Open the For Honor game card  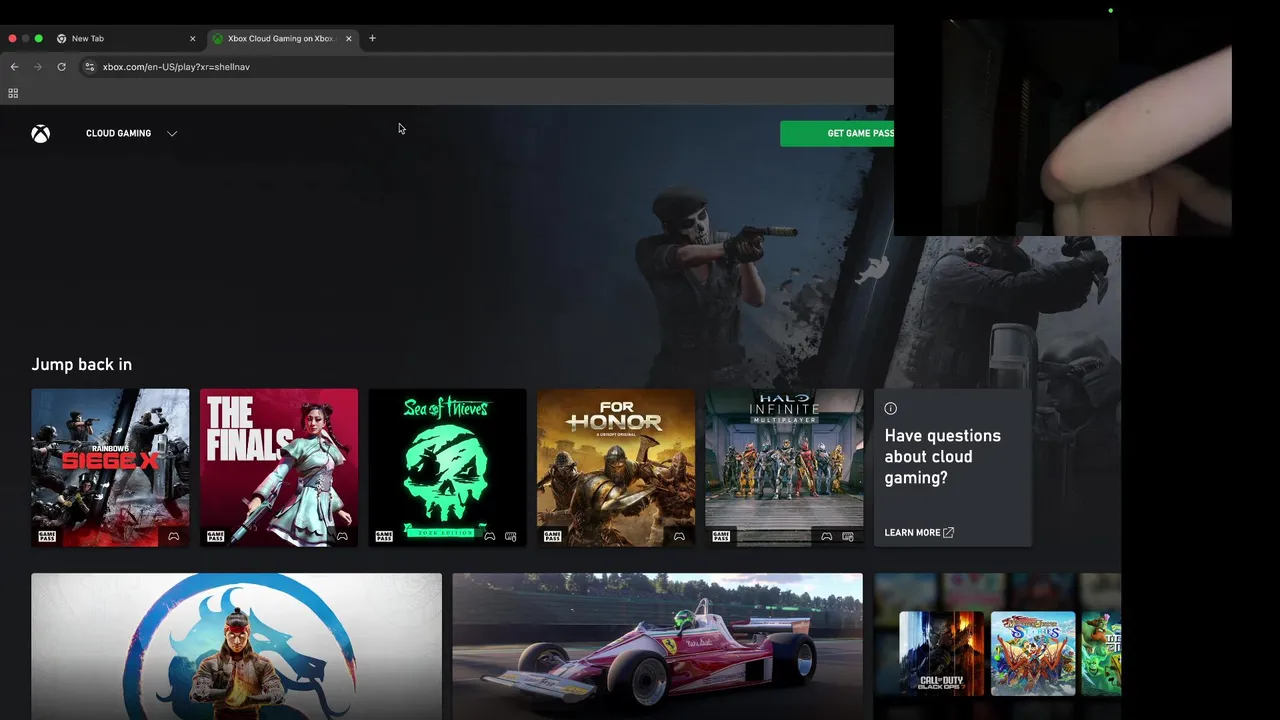(616, 468)
